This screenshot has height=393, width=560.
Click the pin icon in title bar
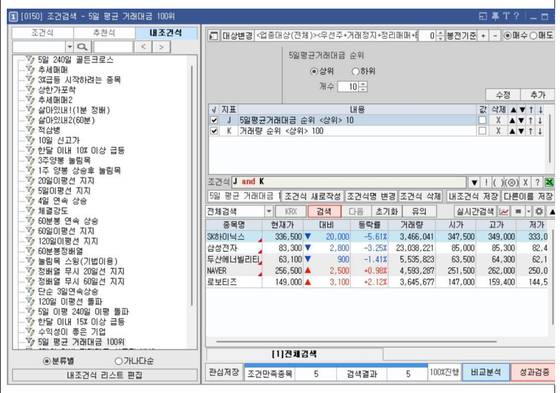pos(495,16)
